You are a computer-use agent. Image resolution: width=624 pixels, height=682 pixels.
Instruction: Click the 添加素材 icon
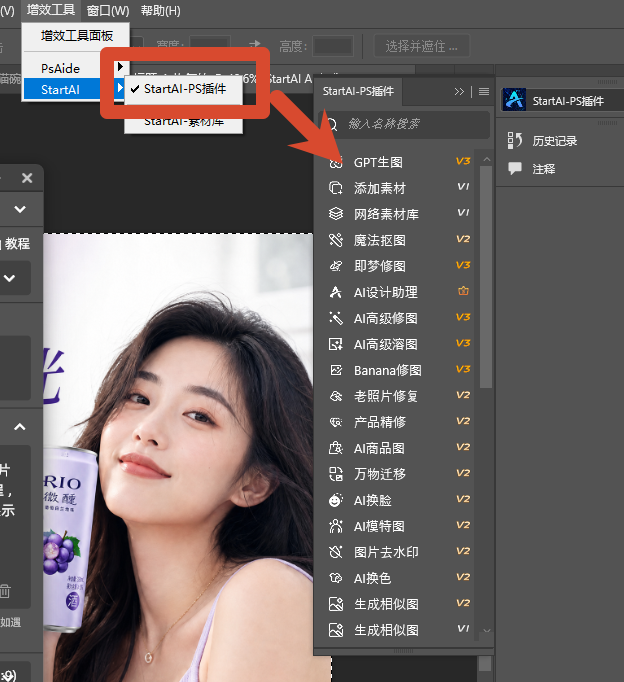[336, 188]
